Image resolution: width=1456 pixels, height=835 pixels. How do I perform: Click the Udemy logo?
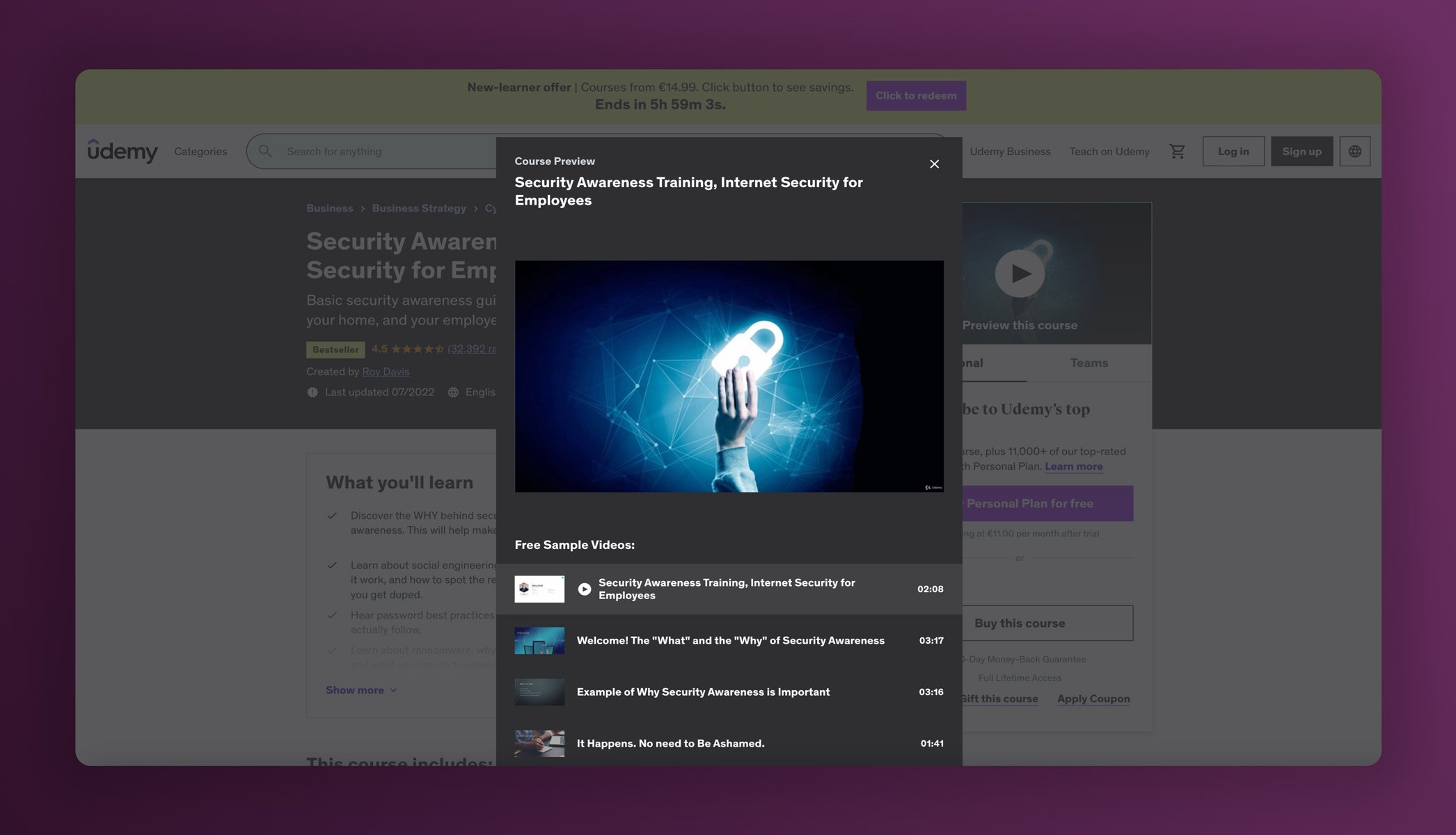(123, 151)
